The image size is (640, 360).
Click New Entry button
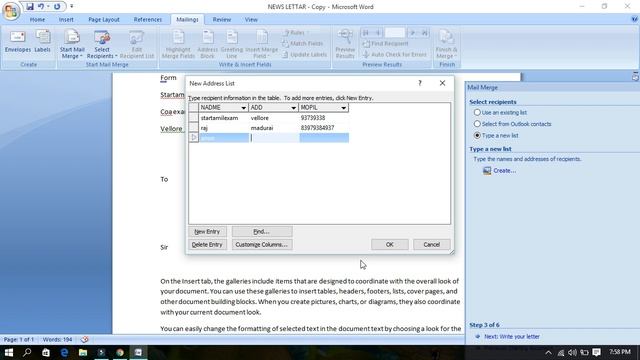tap(207, 231)
